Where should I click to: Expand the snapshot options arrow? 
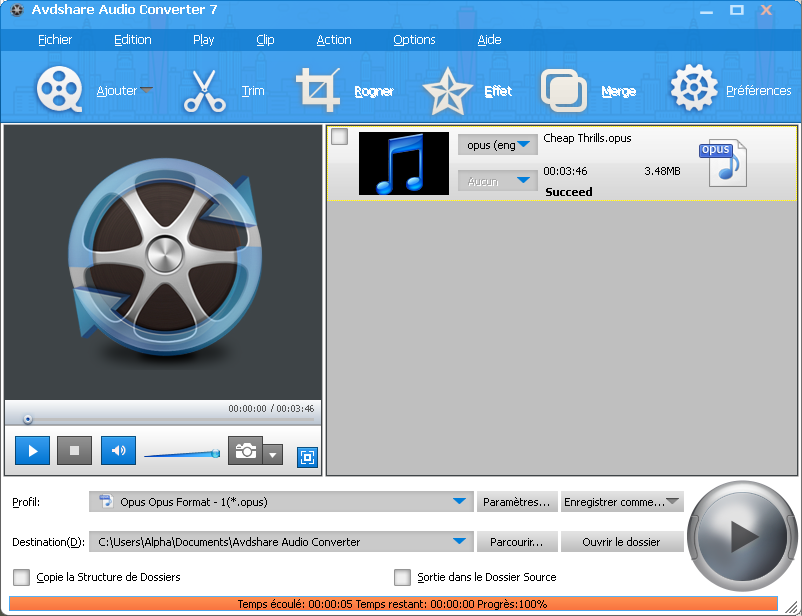tap(273, 454)
